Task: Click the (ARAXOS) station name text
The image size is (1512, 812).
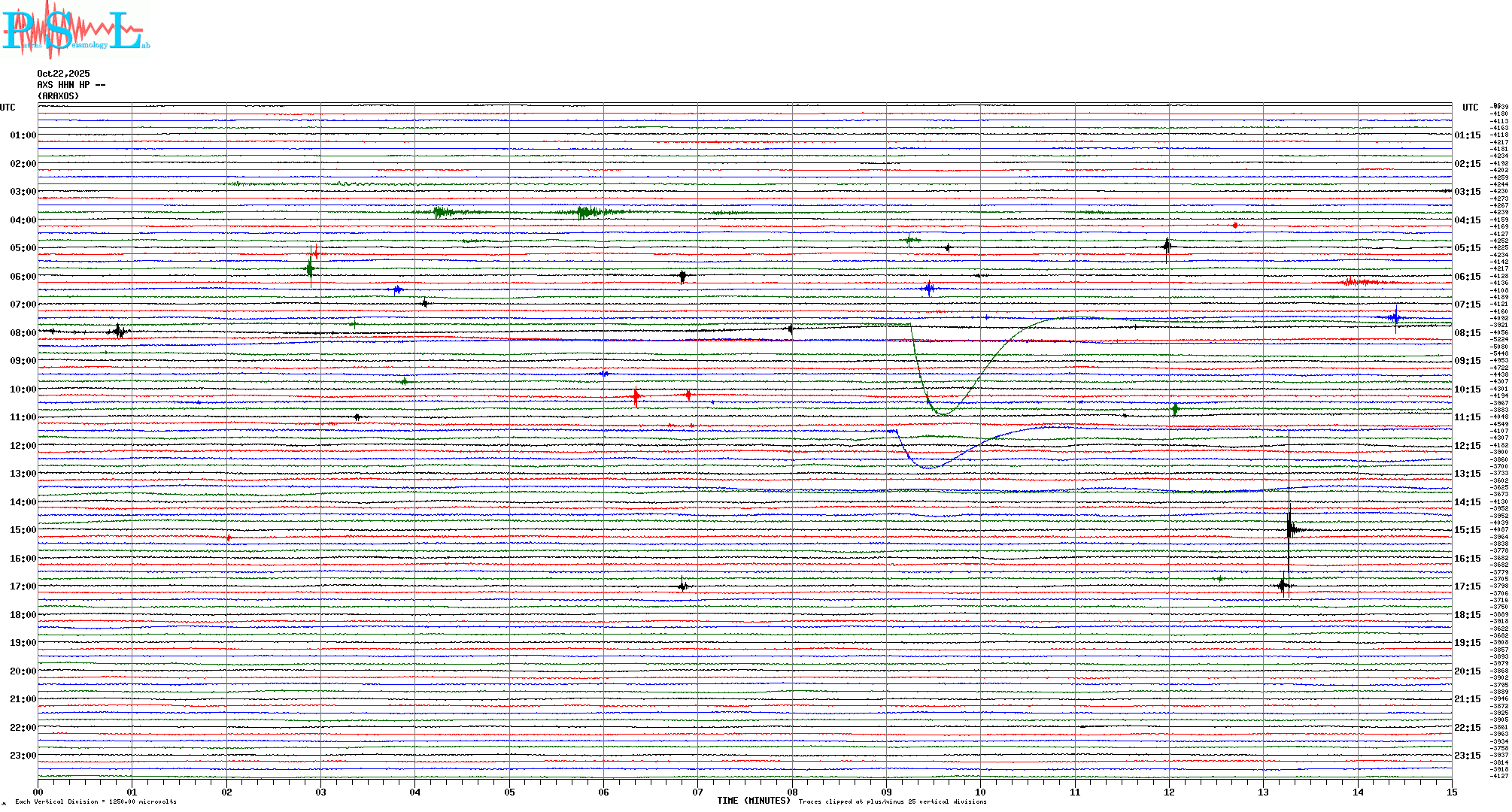Action: coord(58,96)
